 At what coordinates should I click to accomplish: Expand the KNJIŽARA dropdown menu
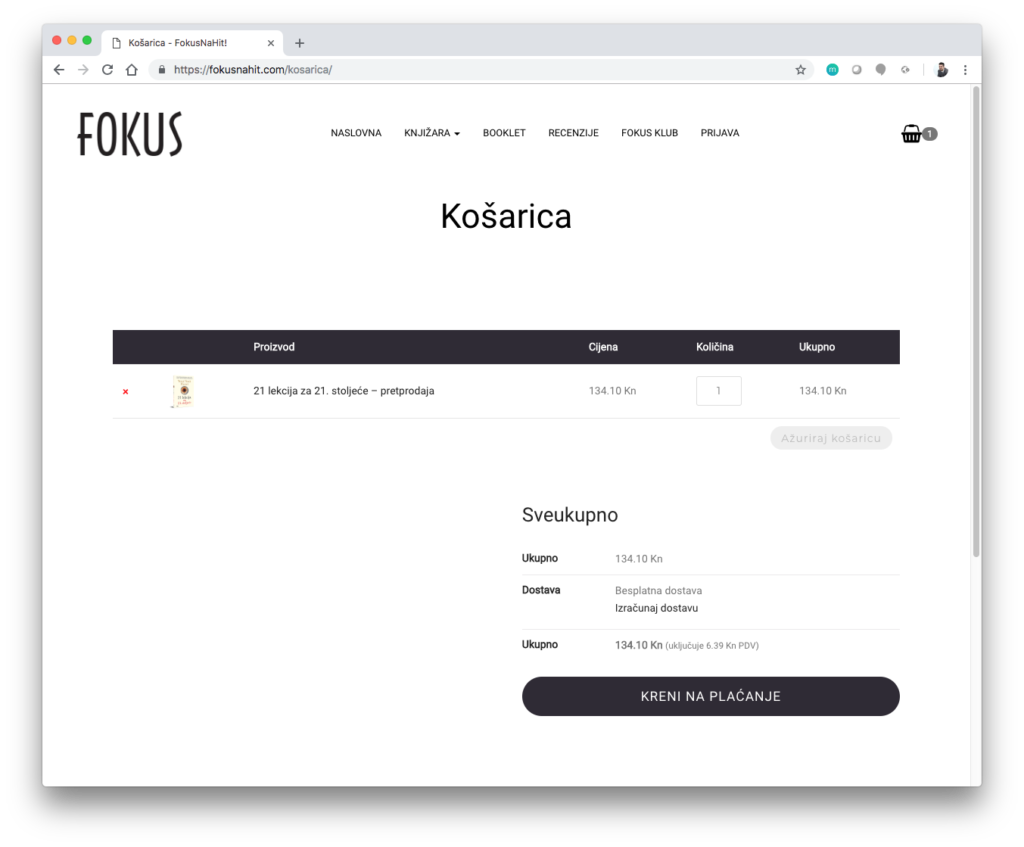tap(432, 133)
